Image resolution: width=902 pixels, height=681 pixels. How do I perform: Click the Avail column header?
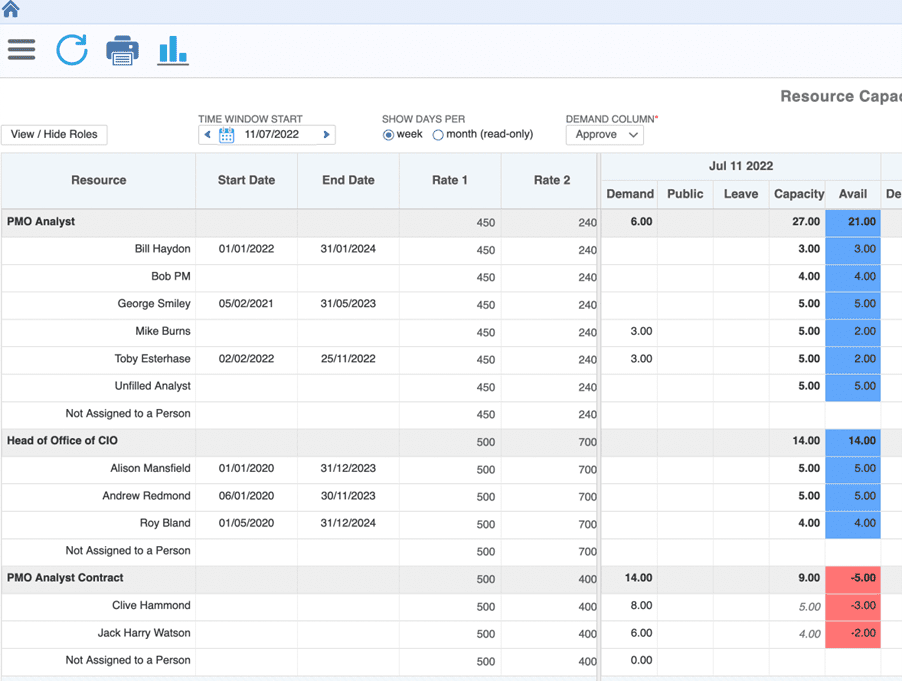(x=853, y=194)
